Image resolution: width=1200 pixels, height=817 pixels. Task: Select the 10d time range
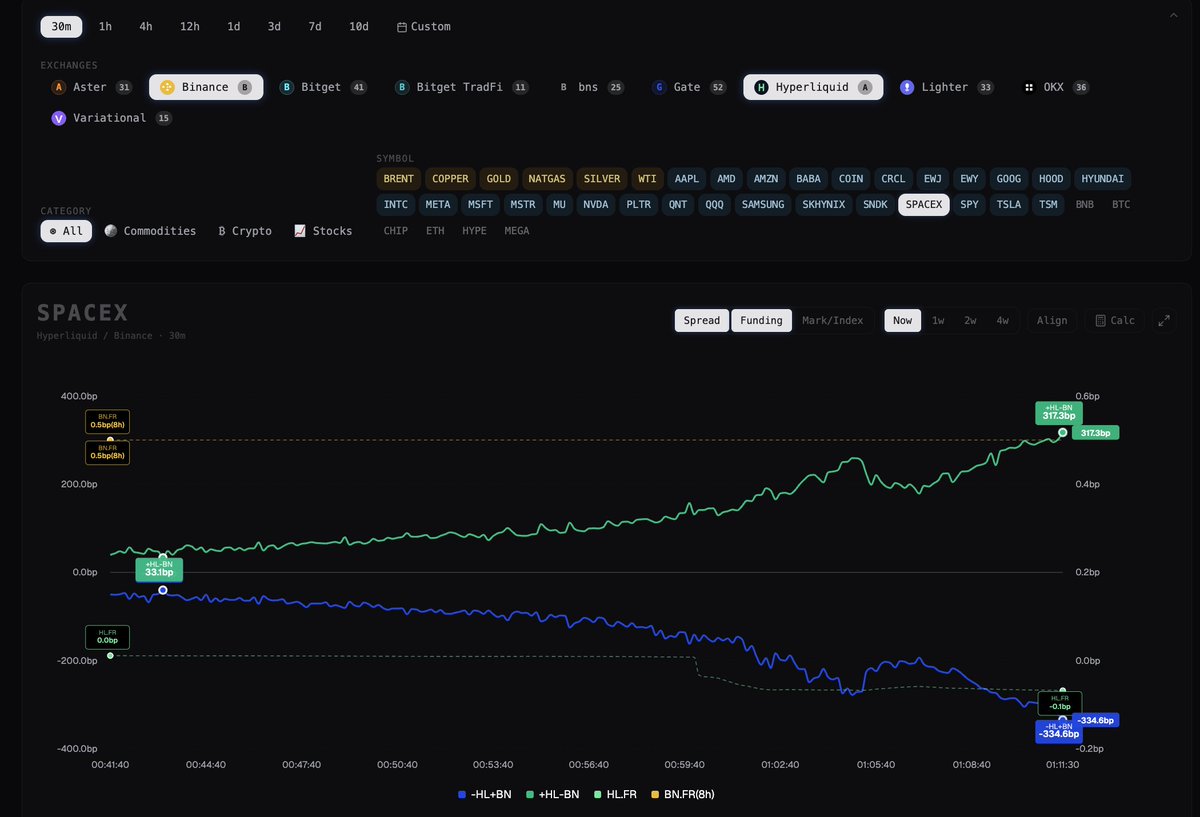coord(359,26)
